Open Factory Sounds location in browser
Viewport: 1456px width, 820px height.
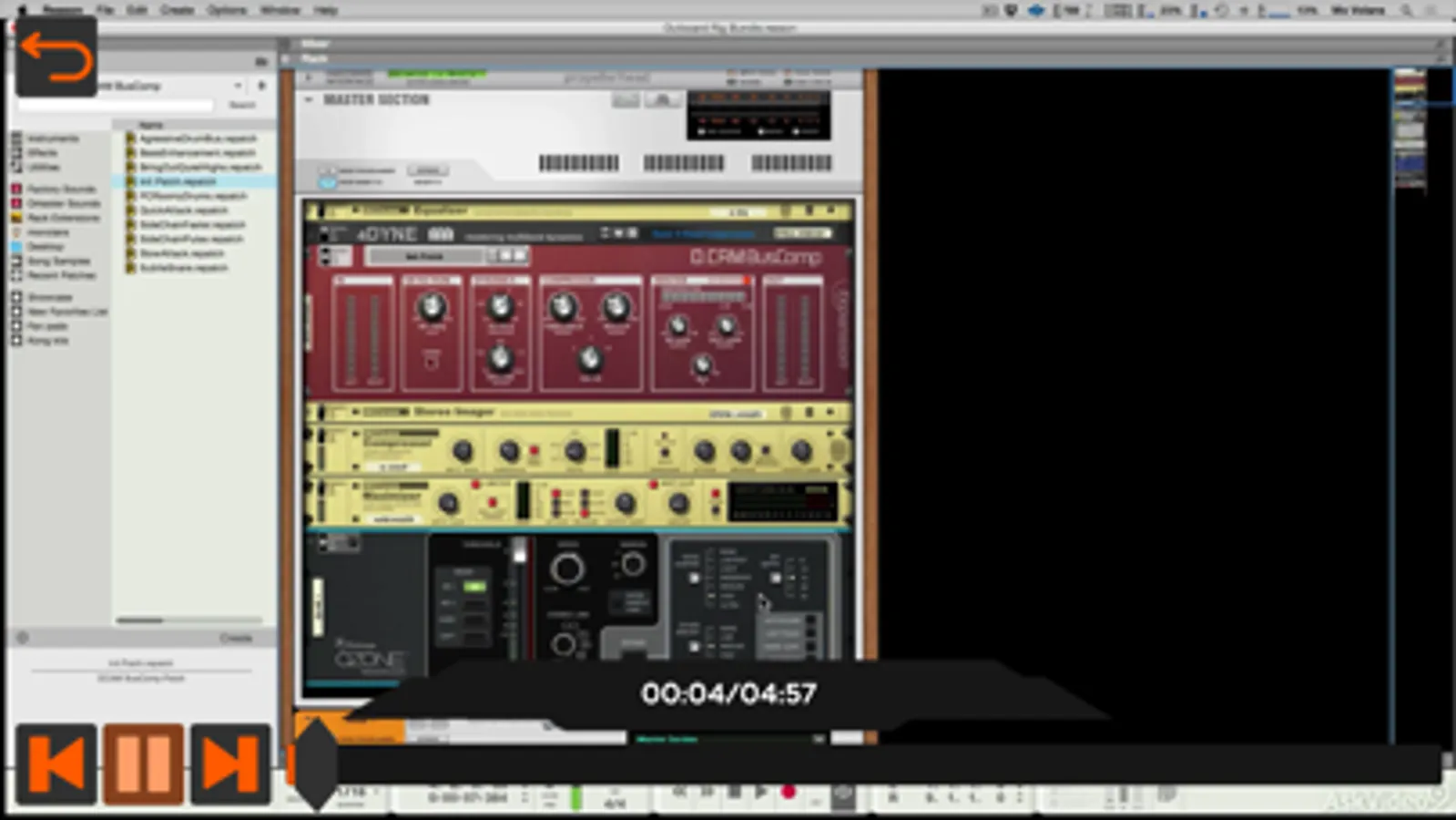tap(61, 189)
